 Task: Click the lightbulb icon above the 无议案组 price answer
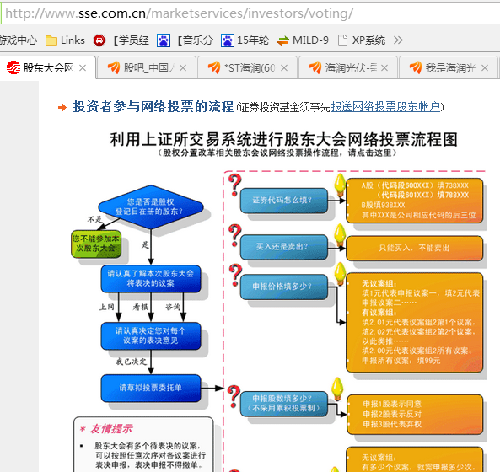(340, 274)
